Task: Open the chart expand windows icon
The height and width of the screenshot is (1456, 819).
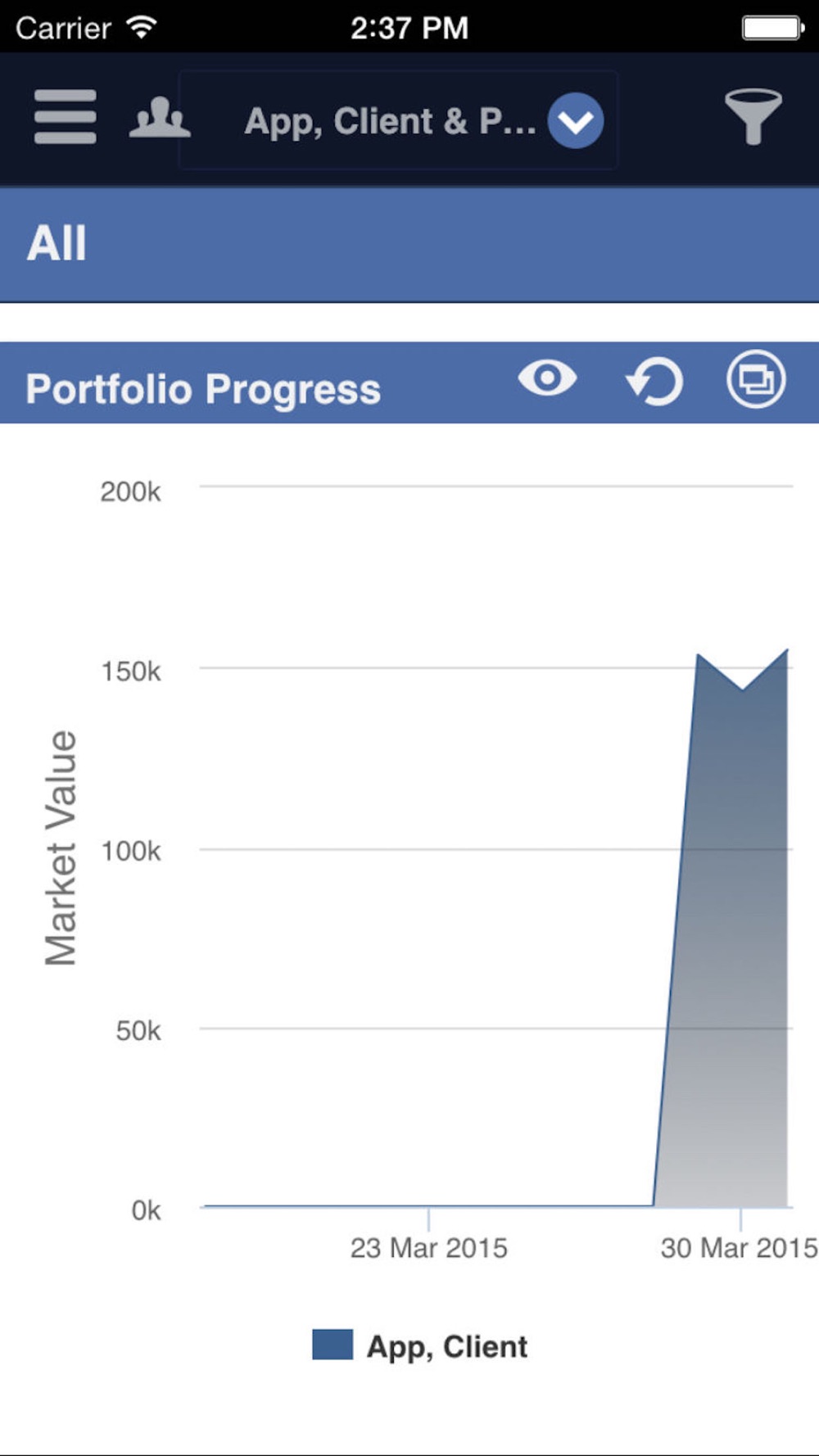Action: point(756,379)
